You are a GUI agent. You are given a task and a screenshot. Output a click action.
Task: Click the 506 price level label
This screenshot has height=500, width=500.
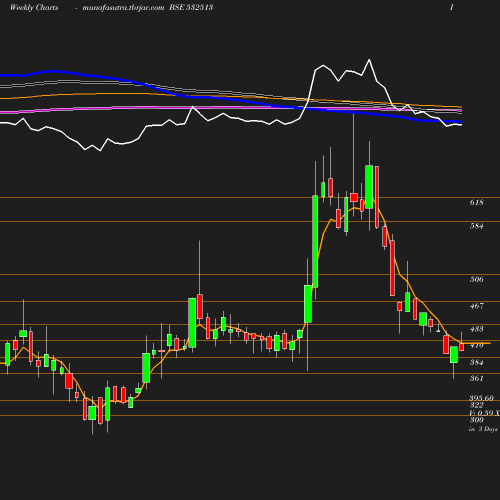point(476,279)
